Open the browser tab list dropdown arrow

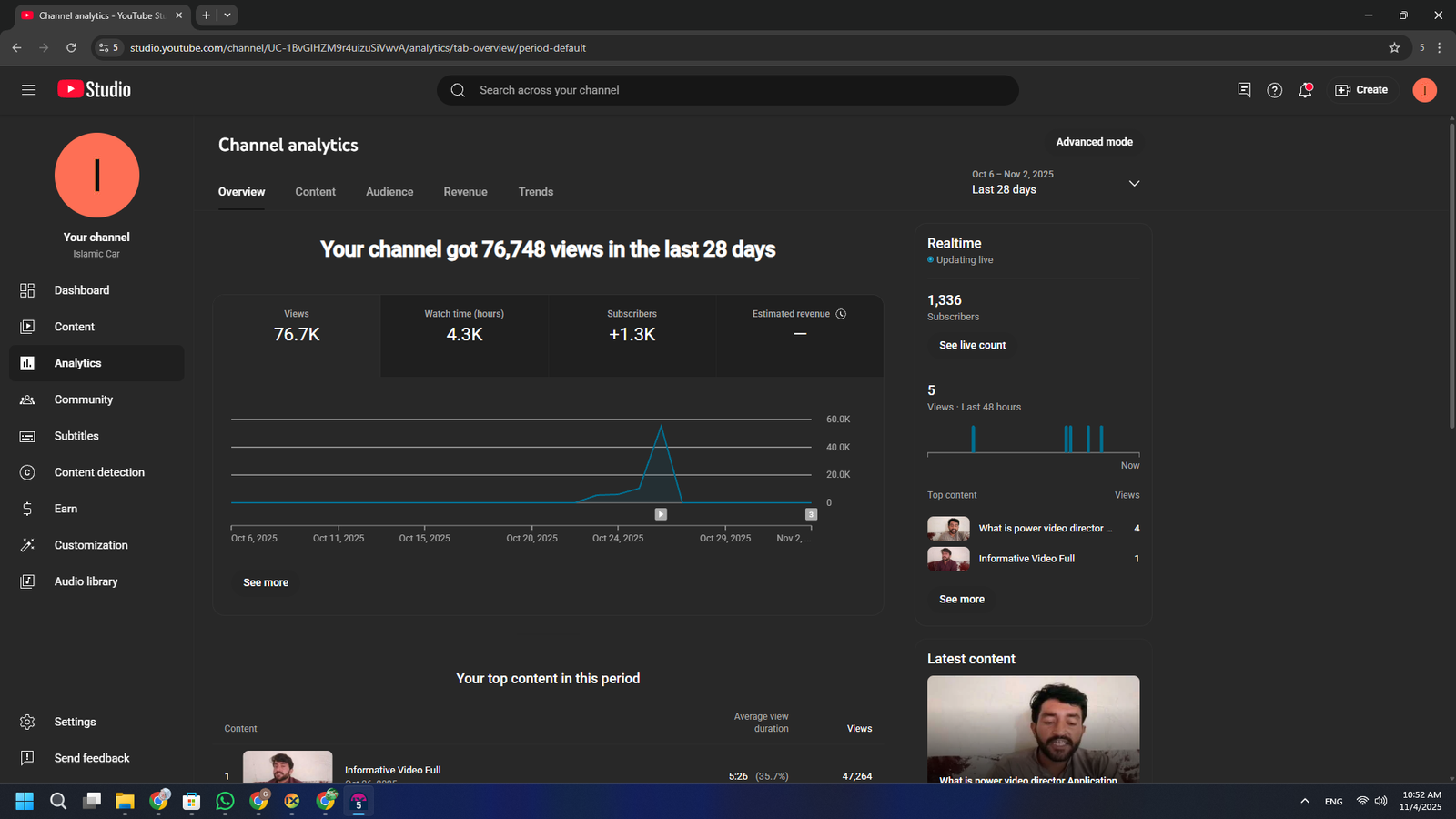pos(227,15)
